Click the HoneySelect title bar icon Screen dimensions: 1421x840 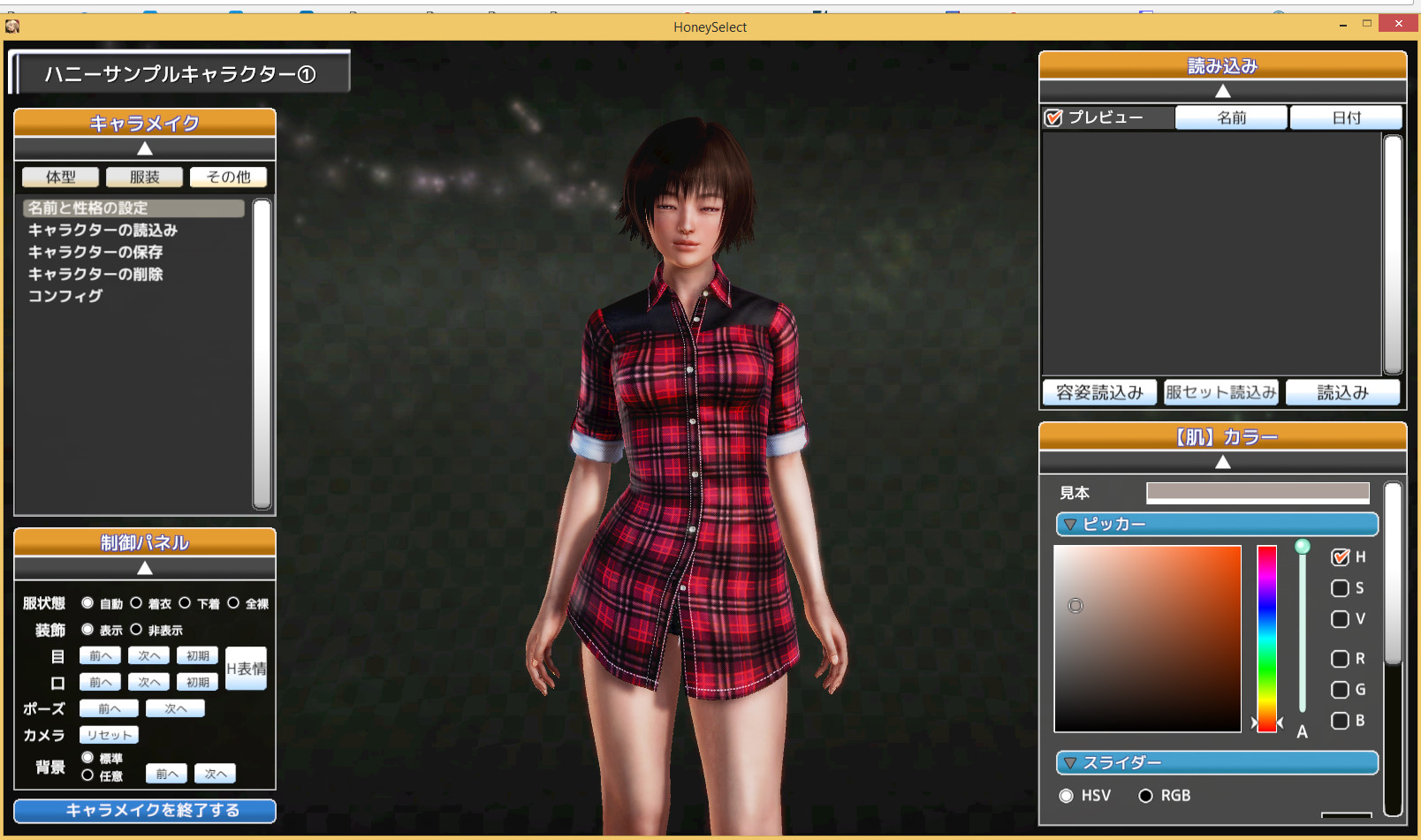click(x=12, y=26)
